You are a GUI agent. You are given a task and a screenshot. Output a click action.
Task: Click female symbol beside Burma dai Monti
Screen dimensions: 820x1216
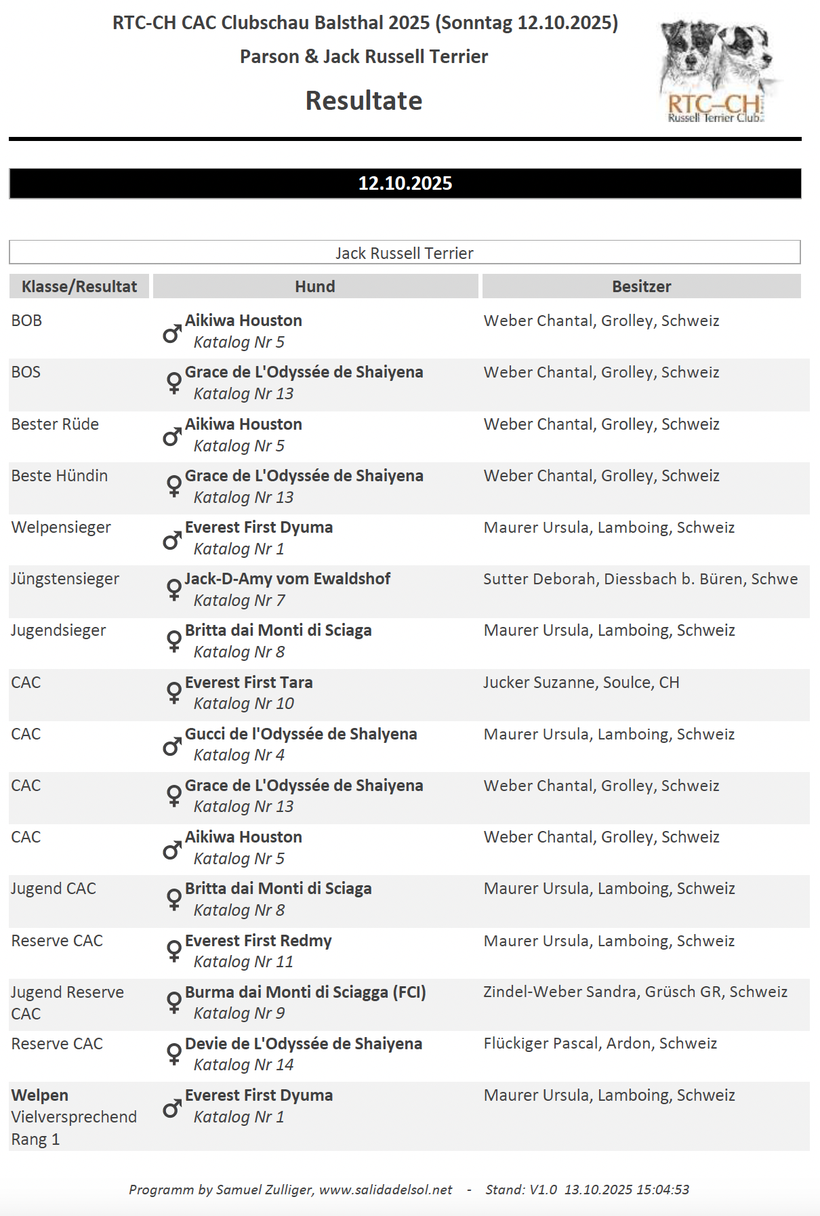[173, 1003]
